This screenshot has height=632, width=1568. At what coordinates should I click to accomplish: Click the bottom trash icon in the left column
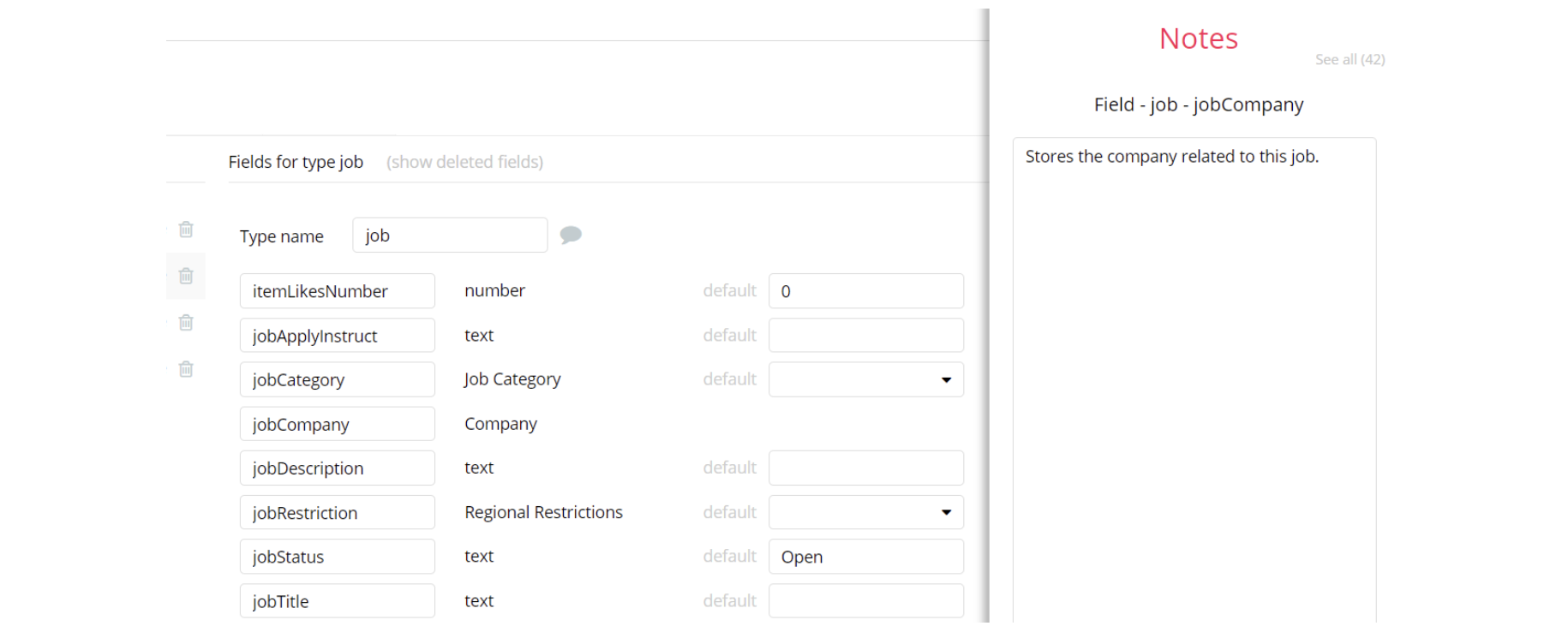click(x=186, y=369)
